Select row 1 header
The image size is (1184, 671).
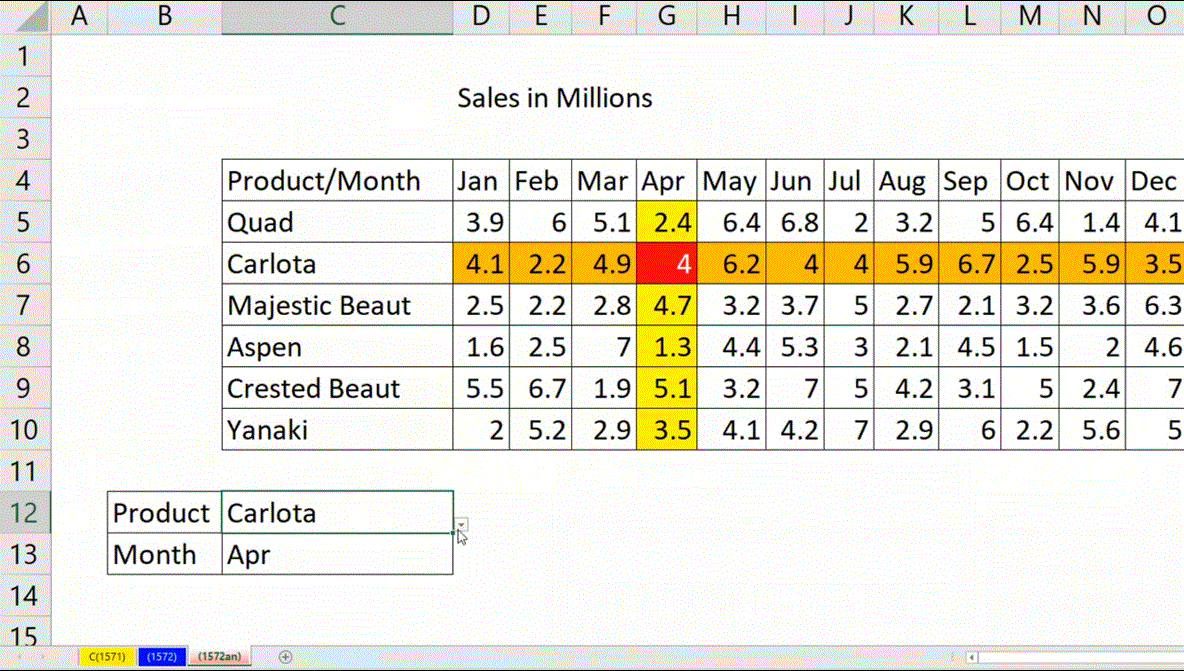tap(24, 56)
